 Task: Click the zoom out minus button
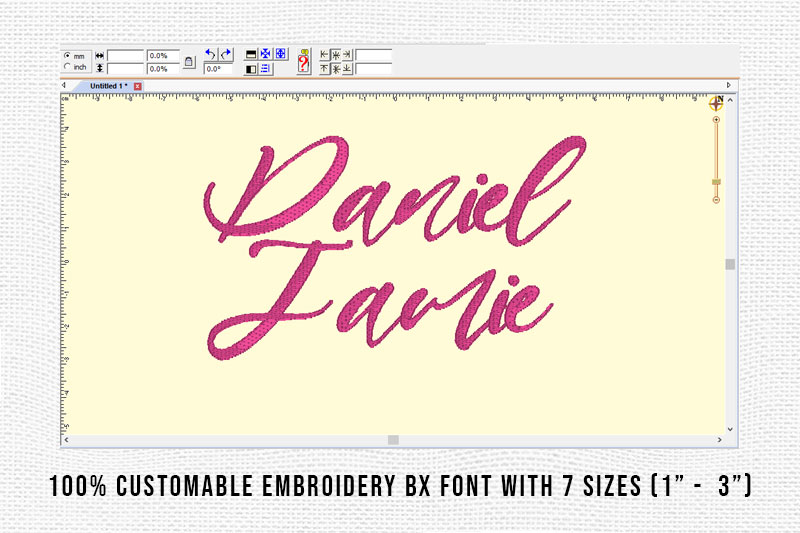(716, 200)
